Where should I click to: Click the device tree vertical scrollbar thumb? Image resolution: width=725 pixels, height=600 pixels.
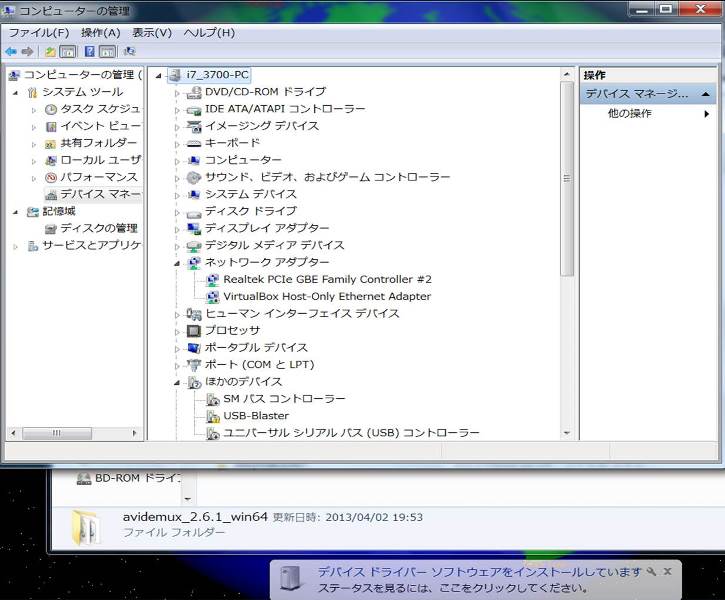tap(567, 178)
